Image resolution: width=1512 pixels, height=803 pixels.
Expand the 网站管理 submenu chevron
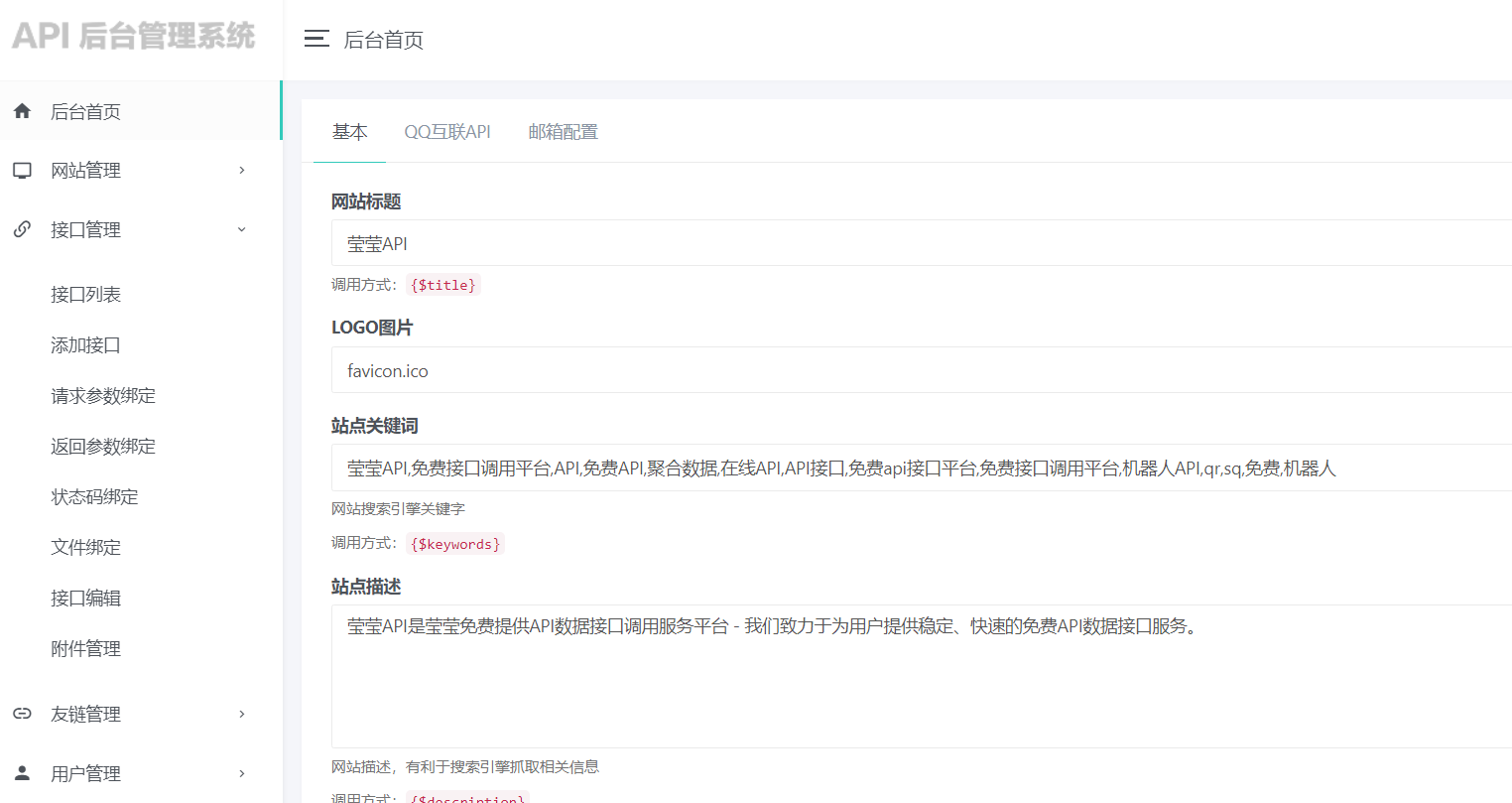pyautogui.click(x=242, y=171)
